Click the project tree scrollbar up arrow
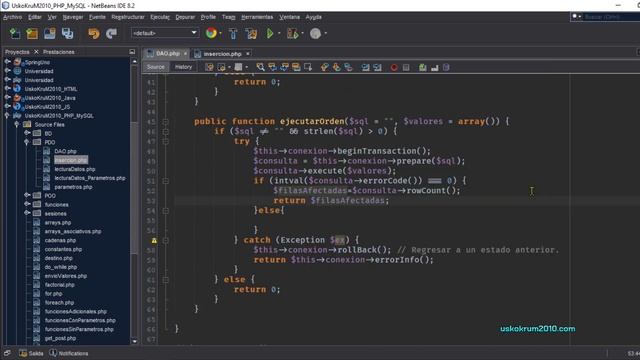The width and height of the screenshot is (640, 360). 135,61
